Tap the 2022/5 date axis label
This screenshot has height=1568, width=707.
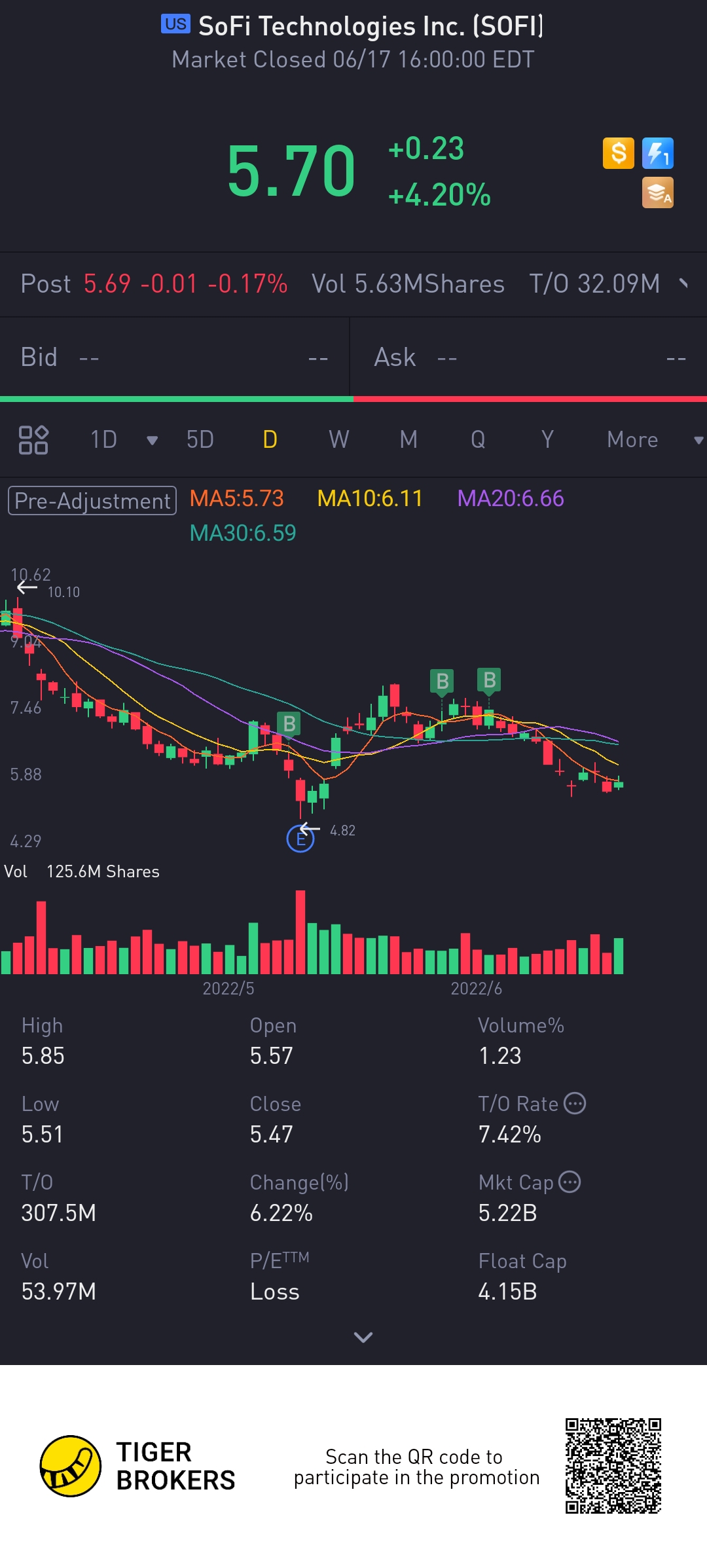pos(228,988)
